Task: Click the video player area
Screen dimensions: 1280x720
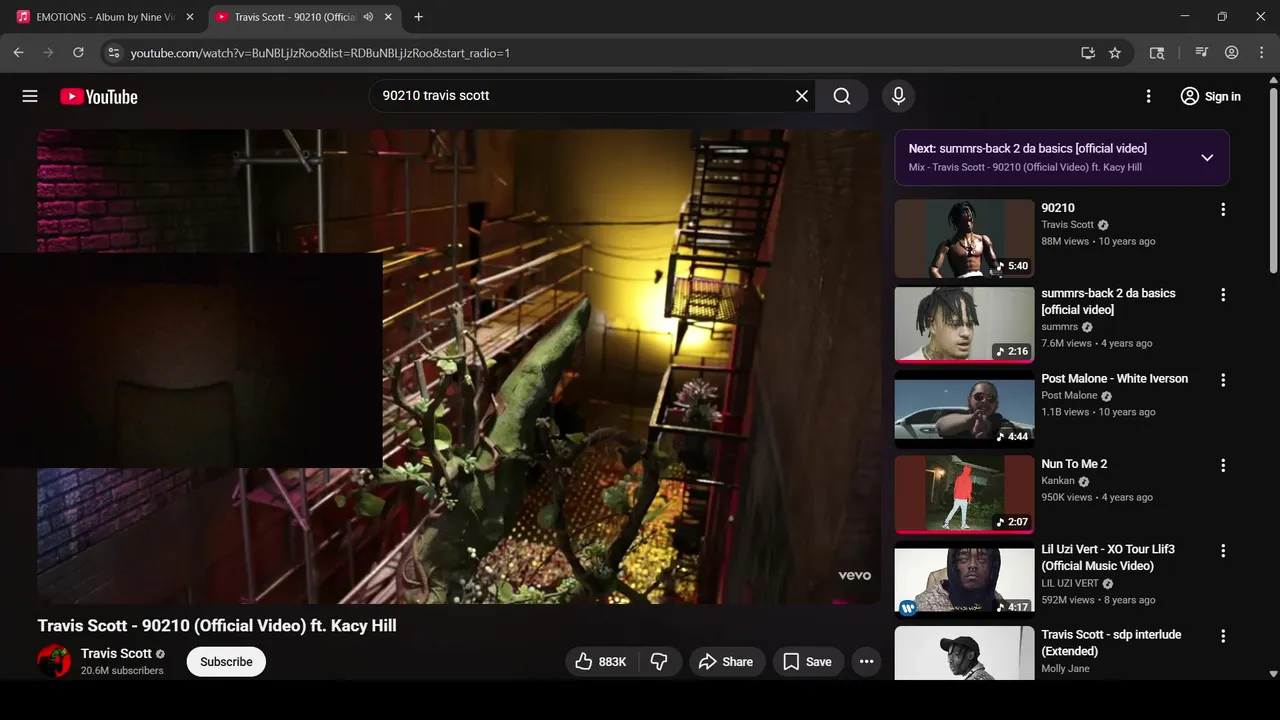Action: [x=459, y=366]
